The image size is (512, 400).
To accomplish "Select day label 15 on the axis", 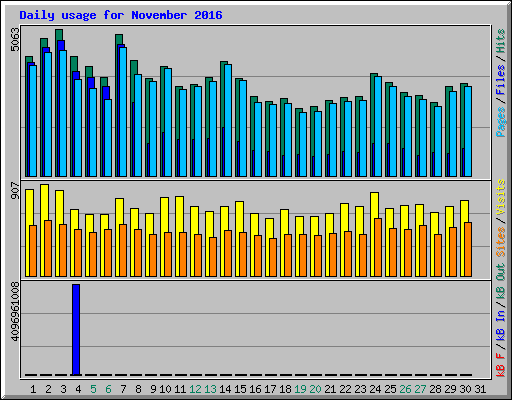I will coord(240,389).
